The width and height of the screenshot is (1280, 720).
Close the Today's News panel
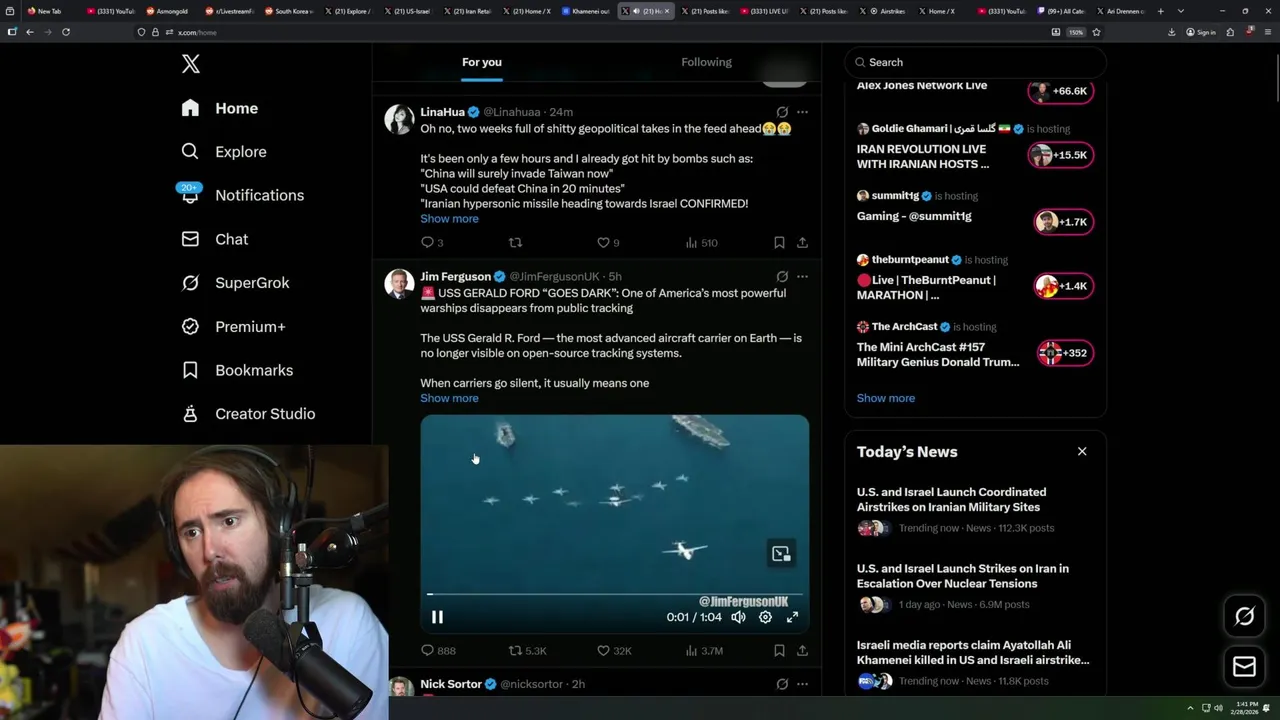(1082, 452)
